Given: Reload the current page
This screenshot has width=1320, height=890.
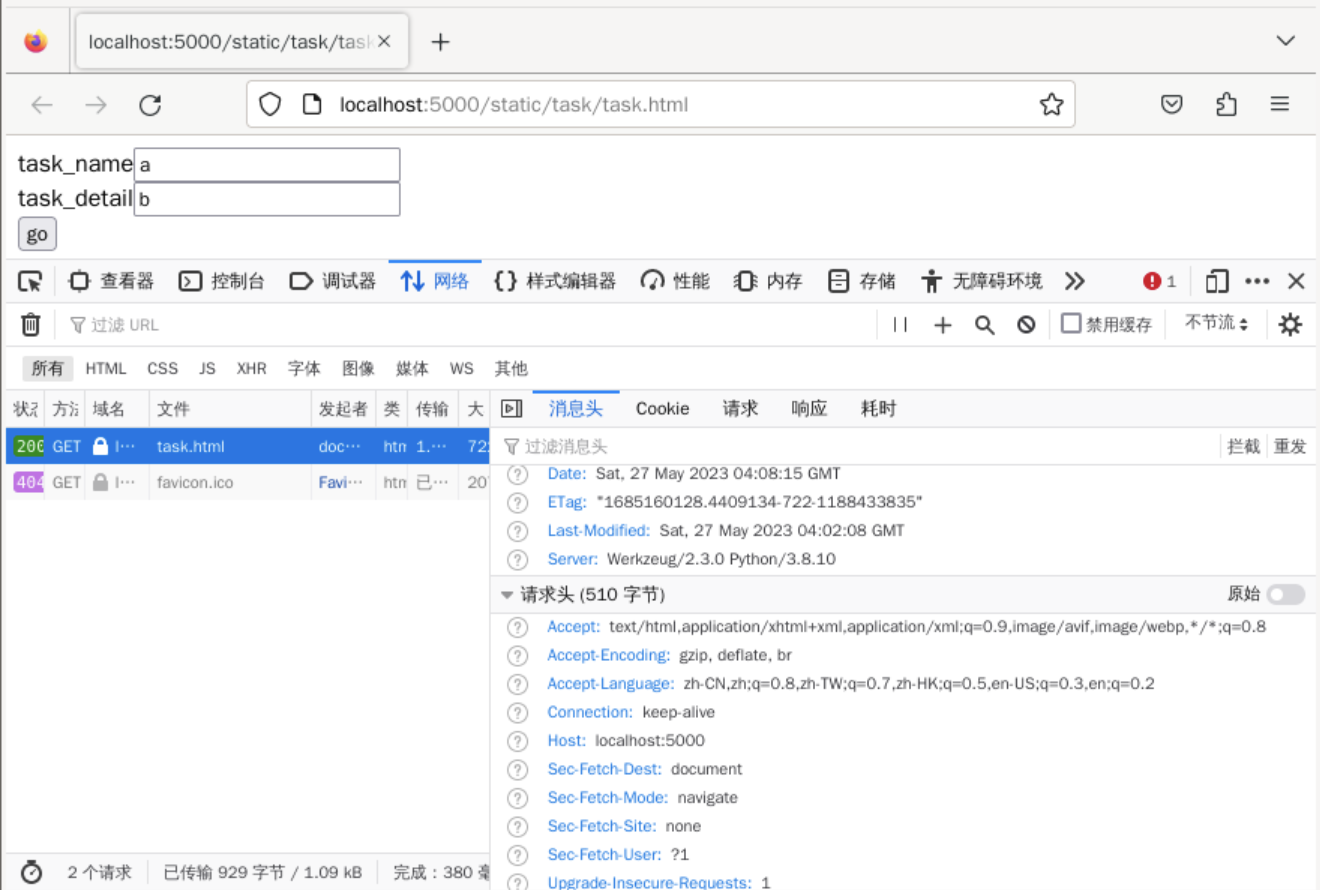Looking at the screenshot, I should pyautogui.click(x=150, y=105).
